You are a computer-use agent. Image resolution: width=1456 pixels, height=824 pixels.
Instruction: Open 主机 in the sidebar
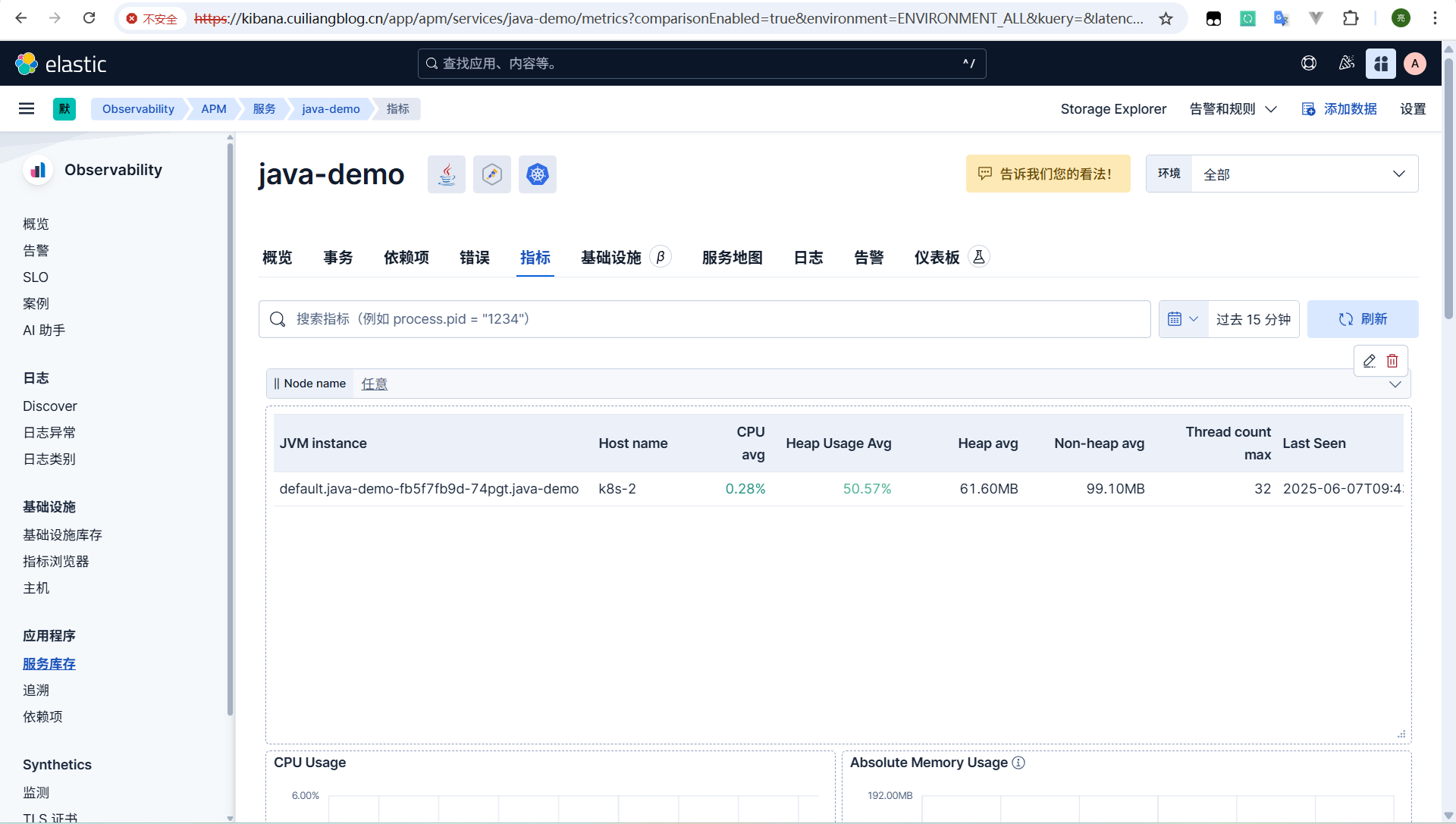(x=36, y=588)
